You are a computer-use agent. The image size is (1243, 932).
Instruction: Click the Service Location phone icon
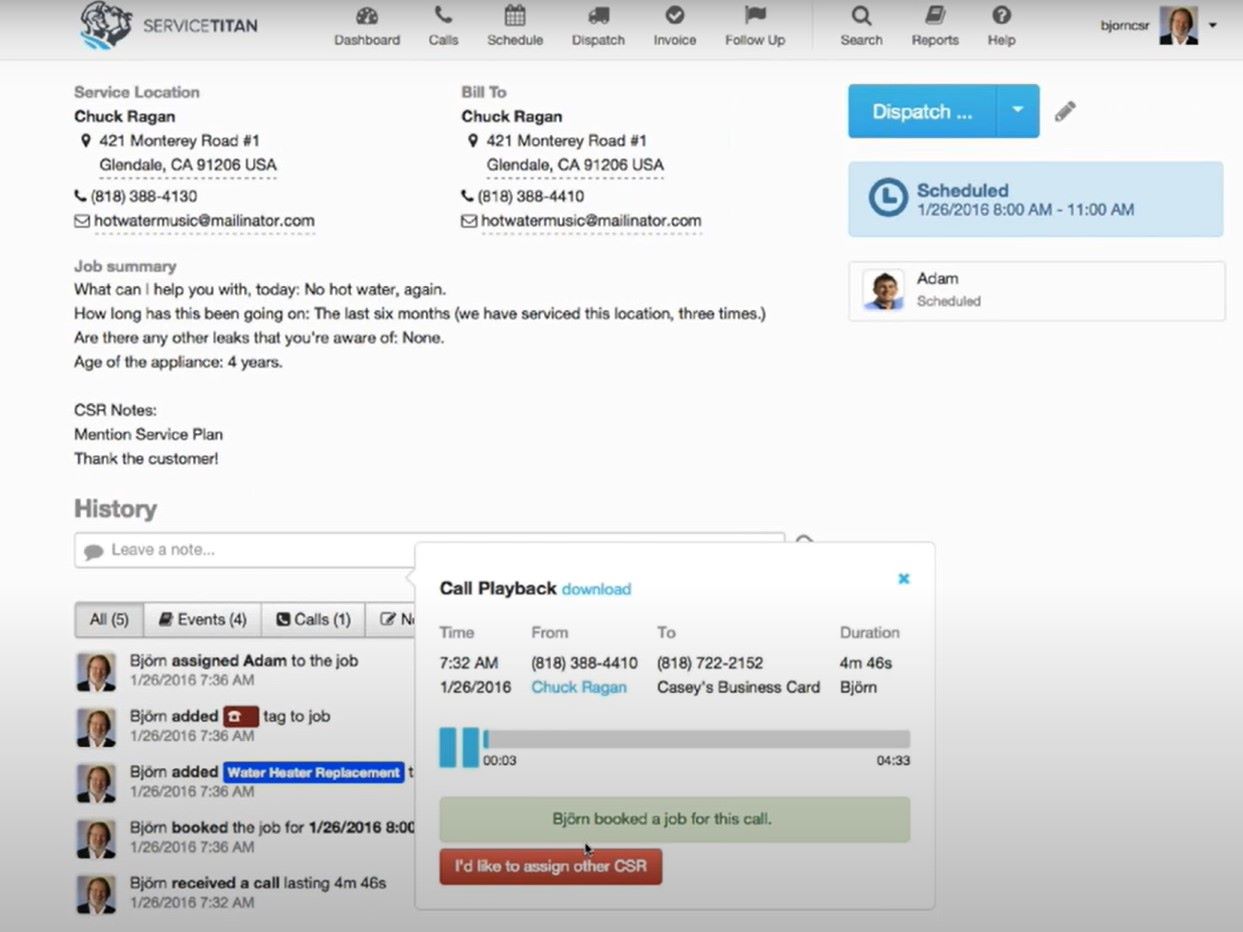(x=80, y=196)
